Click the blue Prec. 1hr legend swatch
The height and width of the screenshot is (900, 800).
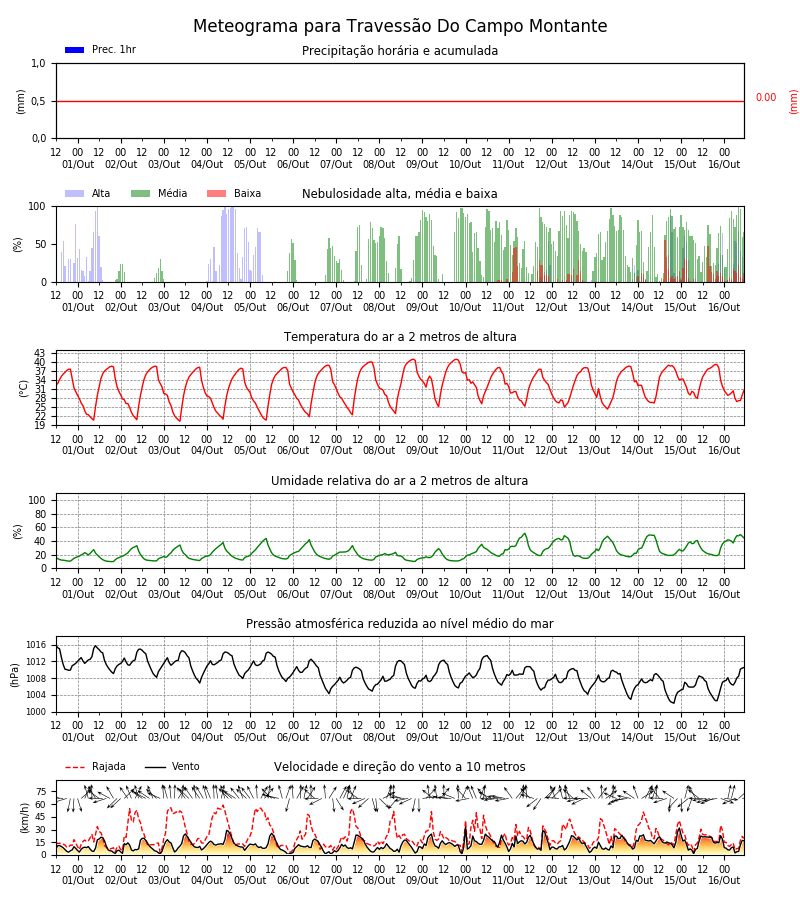click(x=75, y=50)
